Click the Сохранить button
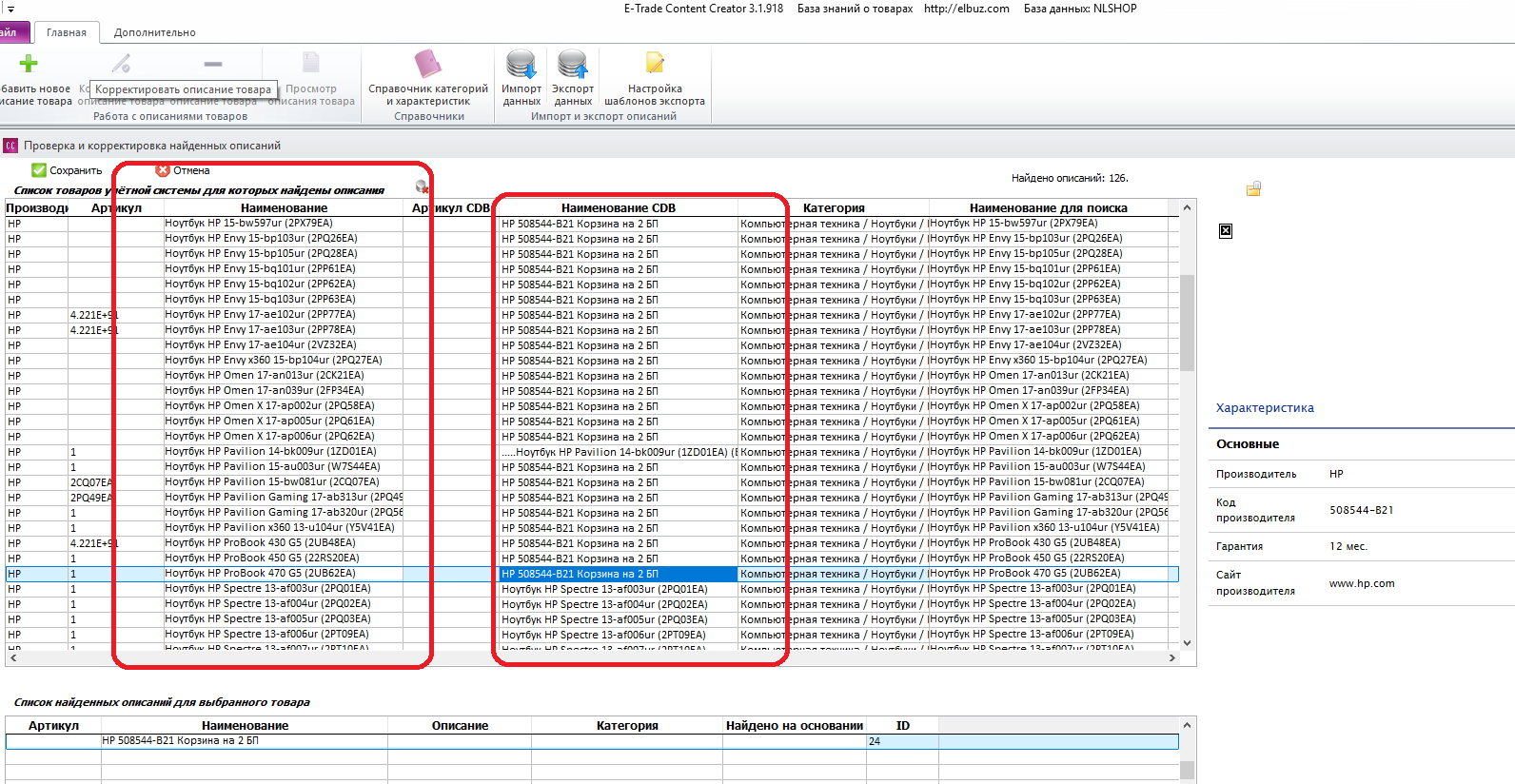1515x784 pixels. [67, 170]
